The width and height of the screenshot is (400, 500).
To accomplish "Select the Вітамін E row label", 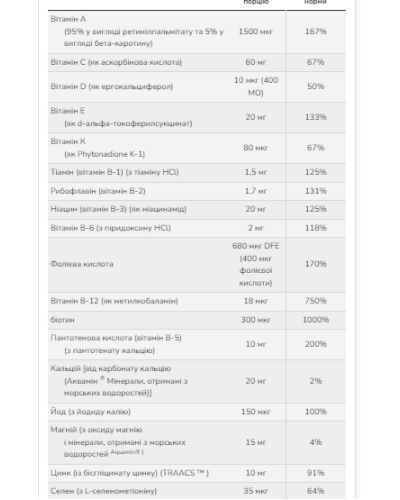I will coord(68,111).
